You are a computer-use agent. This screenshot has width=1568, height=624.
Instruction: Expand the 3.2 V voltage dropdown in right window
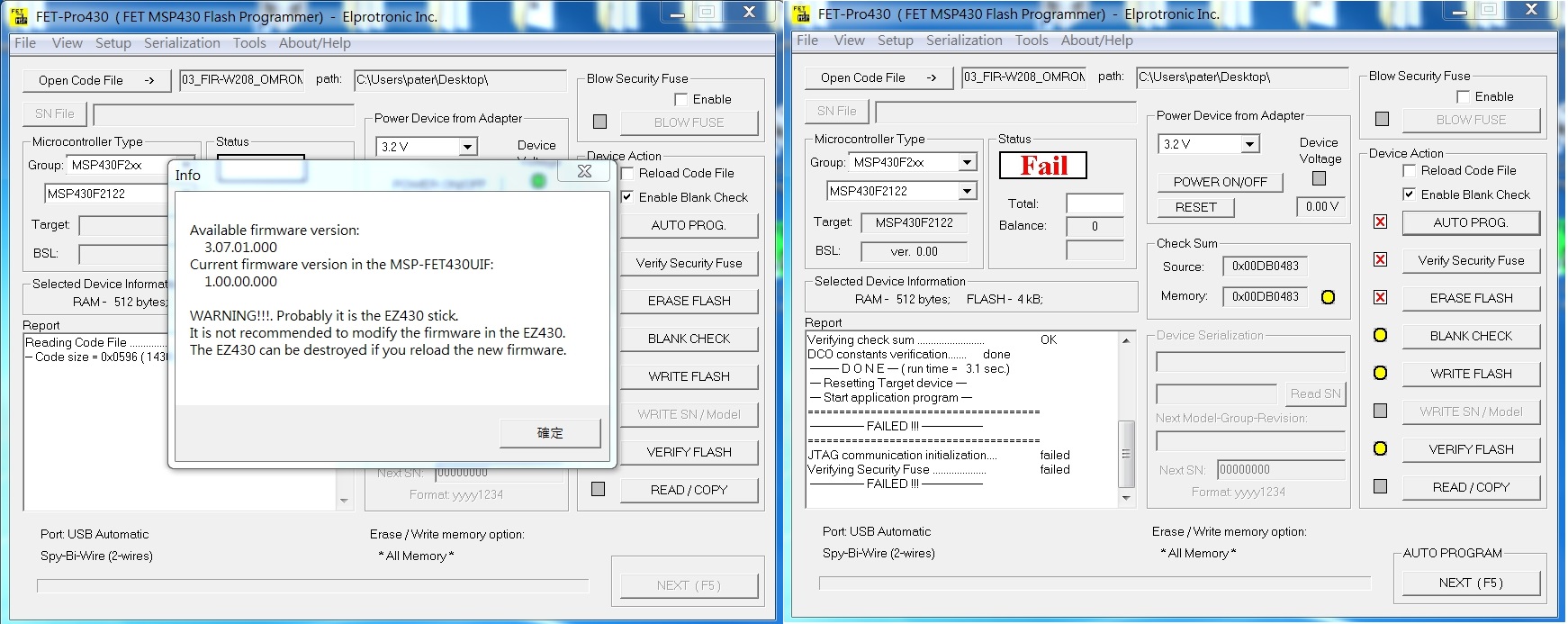click(1249, 144)
